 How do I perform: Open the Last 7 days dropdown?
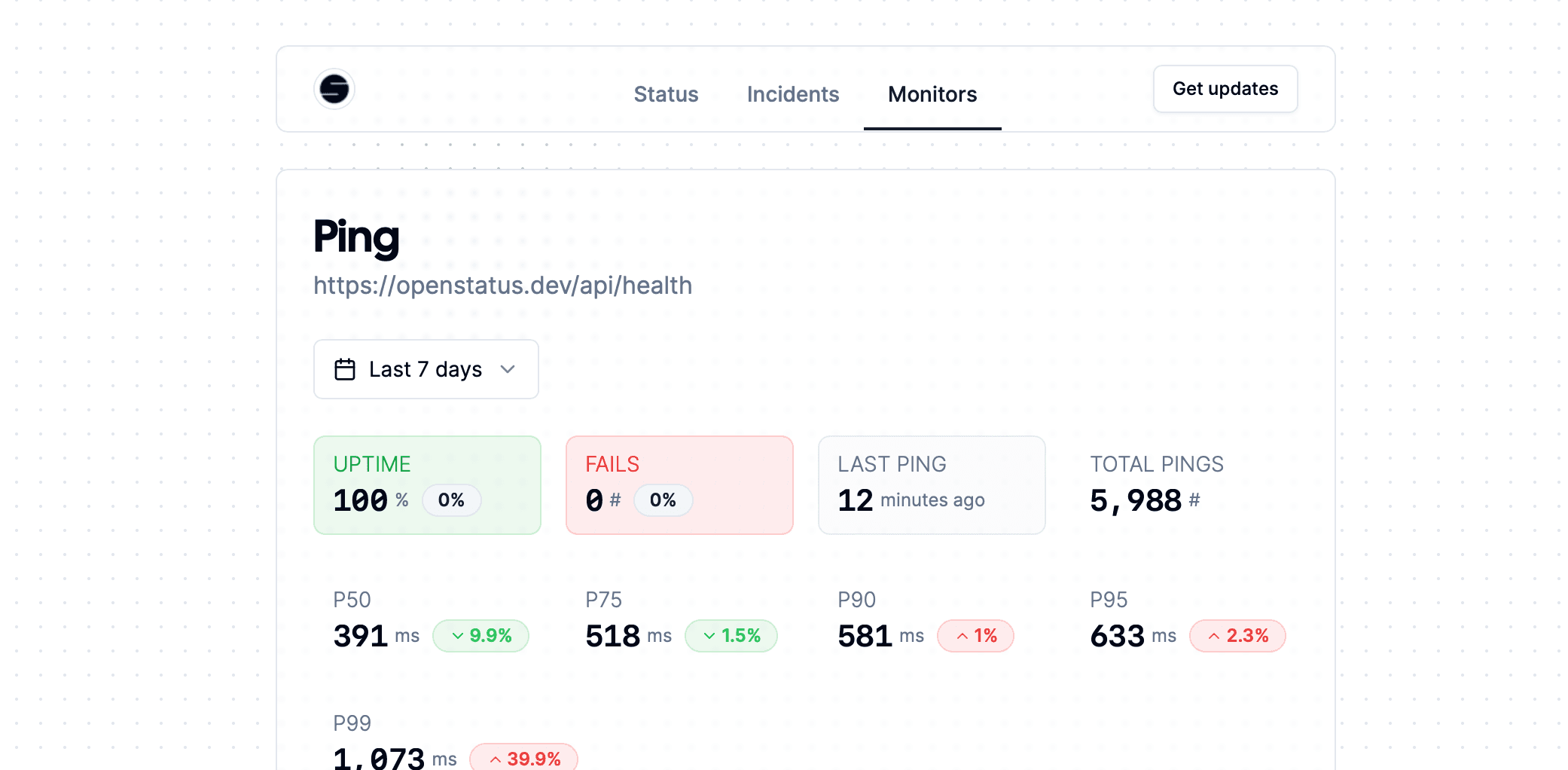point(426,369)
